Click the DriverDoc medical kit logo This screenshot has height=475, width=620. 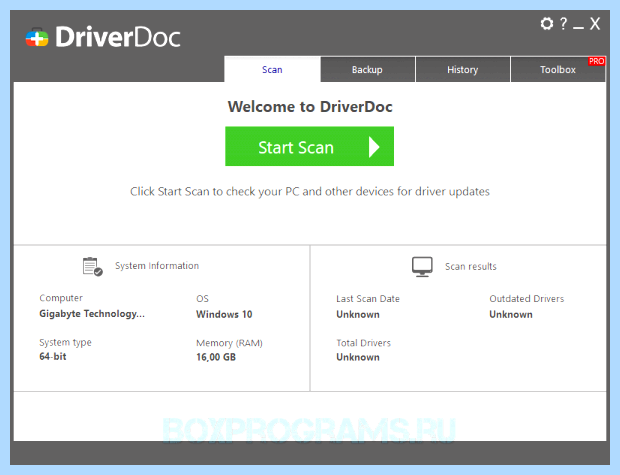coord(37,37)
